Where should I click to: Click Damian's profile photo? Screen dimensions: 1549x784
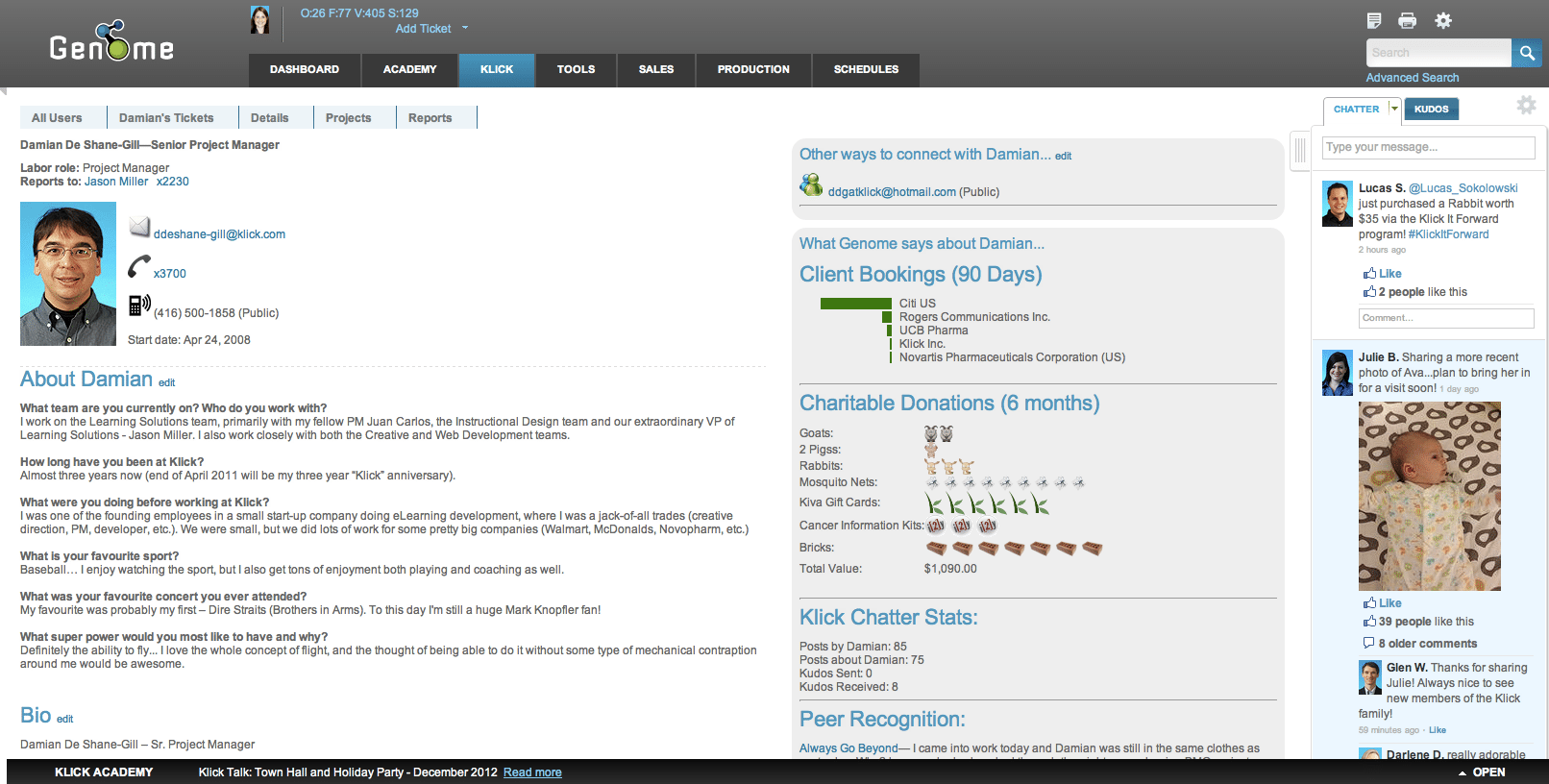coord(68,274)
